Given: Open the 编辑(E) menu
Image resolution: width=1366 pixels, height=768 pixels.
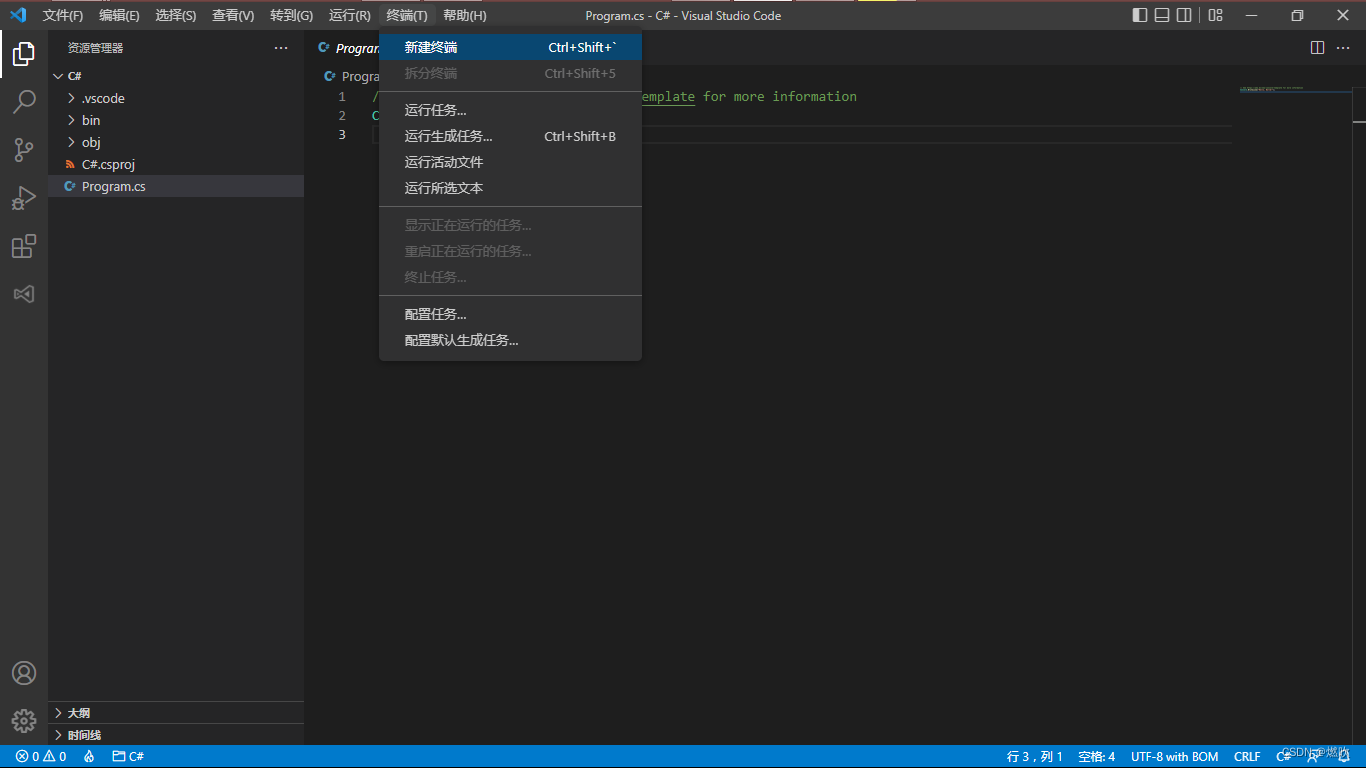Looking at the screenshot, I should click(x=119, y=15).
